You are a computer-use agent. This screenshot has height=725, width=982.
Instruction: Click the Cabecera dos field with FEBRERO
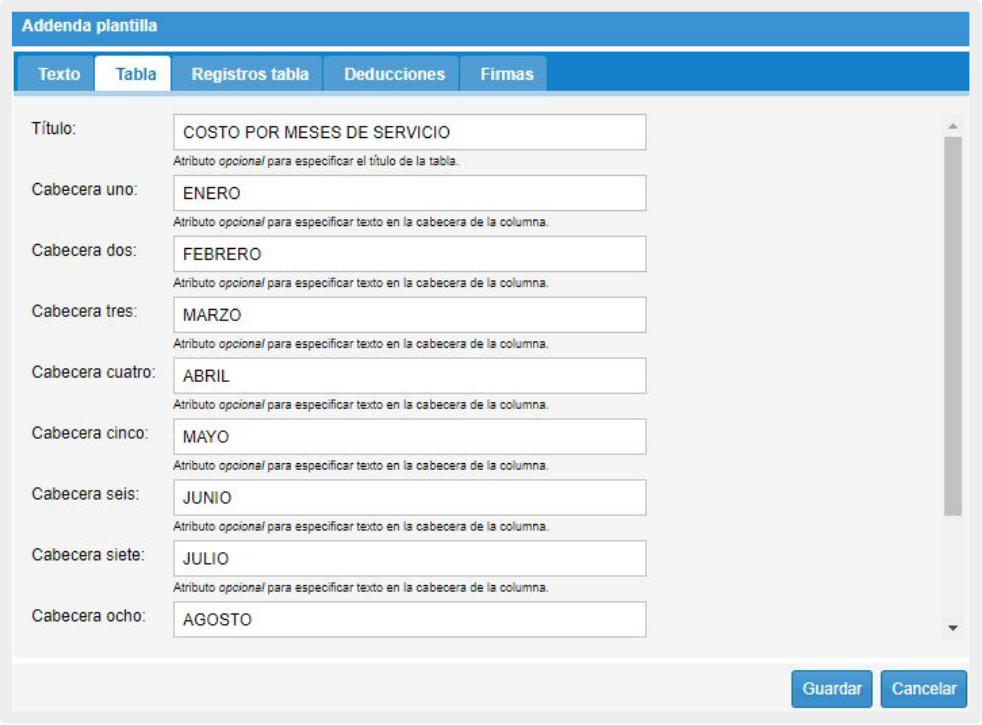[x=409, y=254]
